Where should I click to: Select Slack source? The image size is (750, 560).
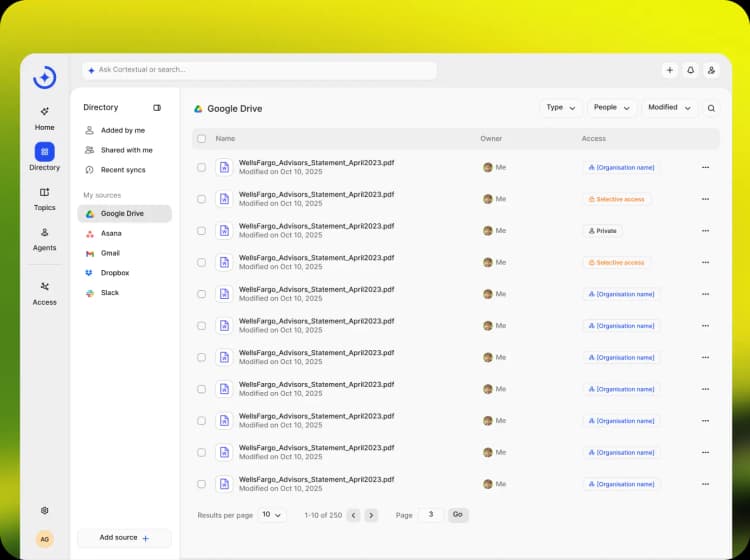click(x=124, y=293)
